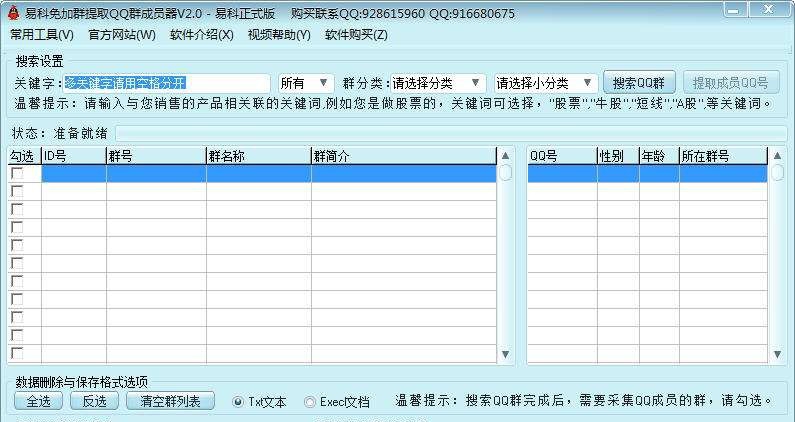Image resolution: width=795 pixels, height=422 pixels.
Task: Click the 群号 column header
Action: 157,156
